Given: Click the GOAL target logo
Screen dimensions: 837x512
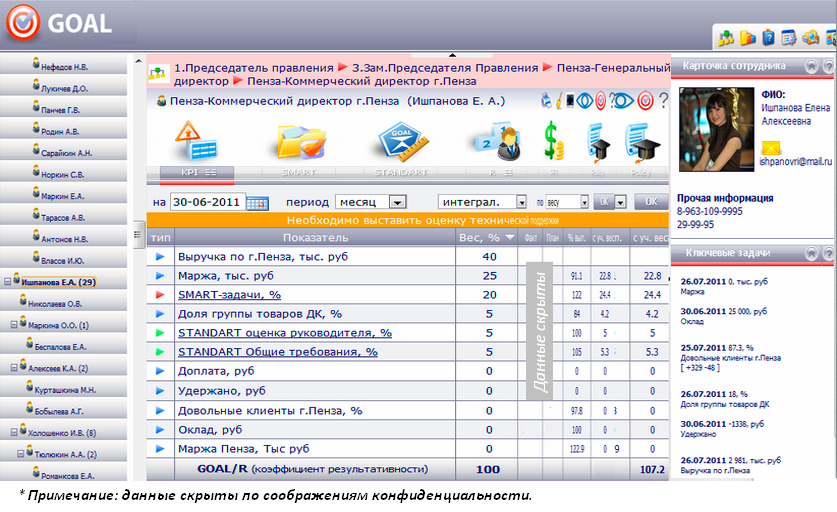Looking at the screenshot, I should pyautogui.click(x=23, y=23).
